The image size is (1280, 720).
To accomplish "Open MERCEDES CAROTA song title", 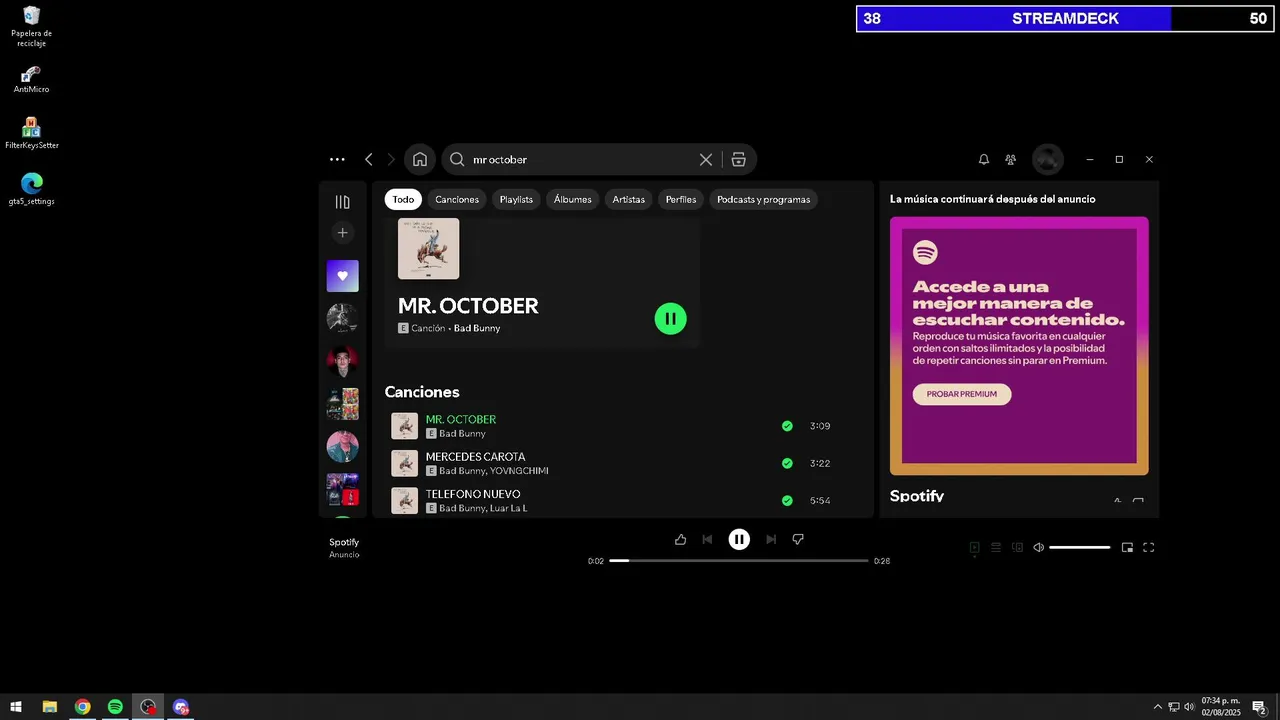I will pyautogui.click(x=475, y=457).
